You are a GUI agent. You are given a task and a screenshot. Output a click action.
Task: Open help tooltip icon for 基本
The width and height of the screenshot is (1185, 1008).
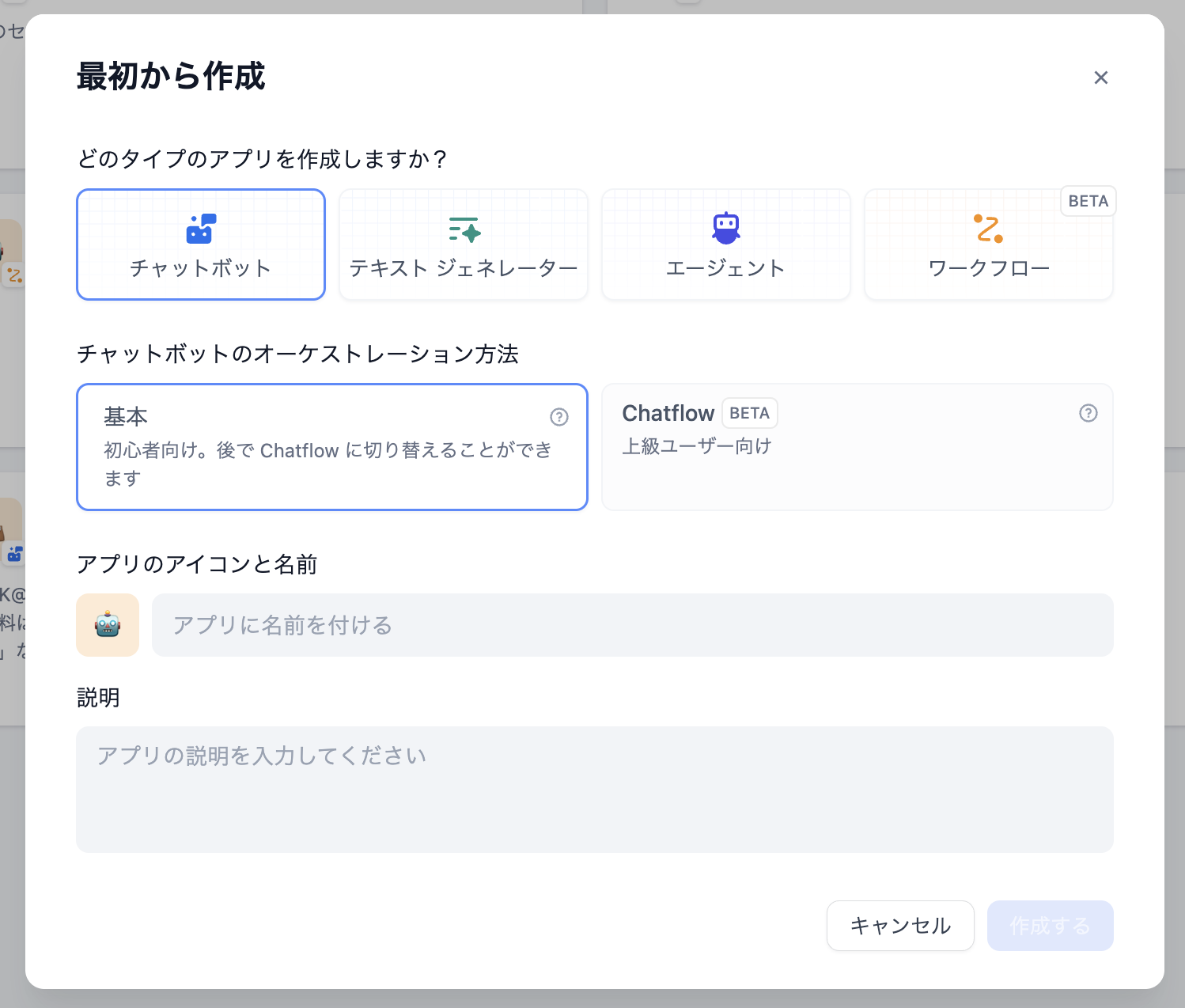[559, 417]
